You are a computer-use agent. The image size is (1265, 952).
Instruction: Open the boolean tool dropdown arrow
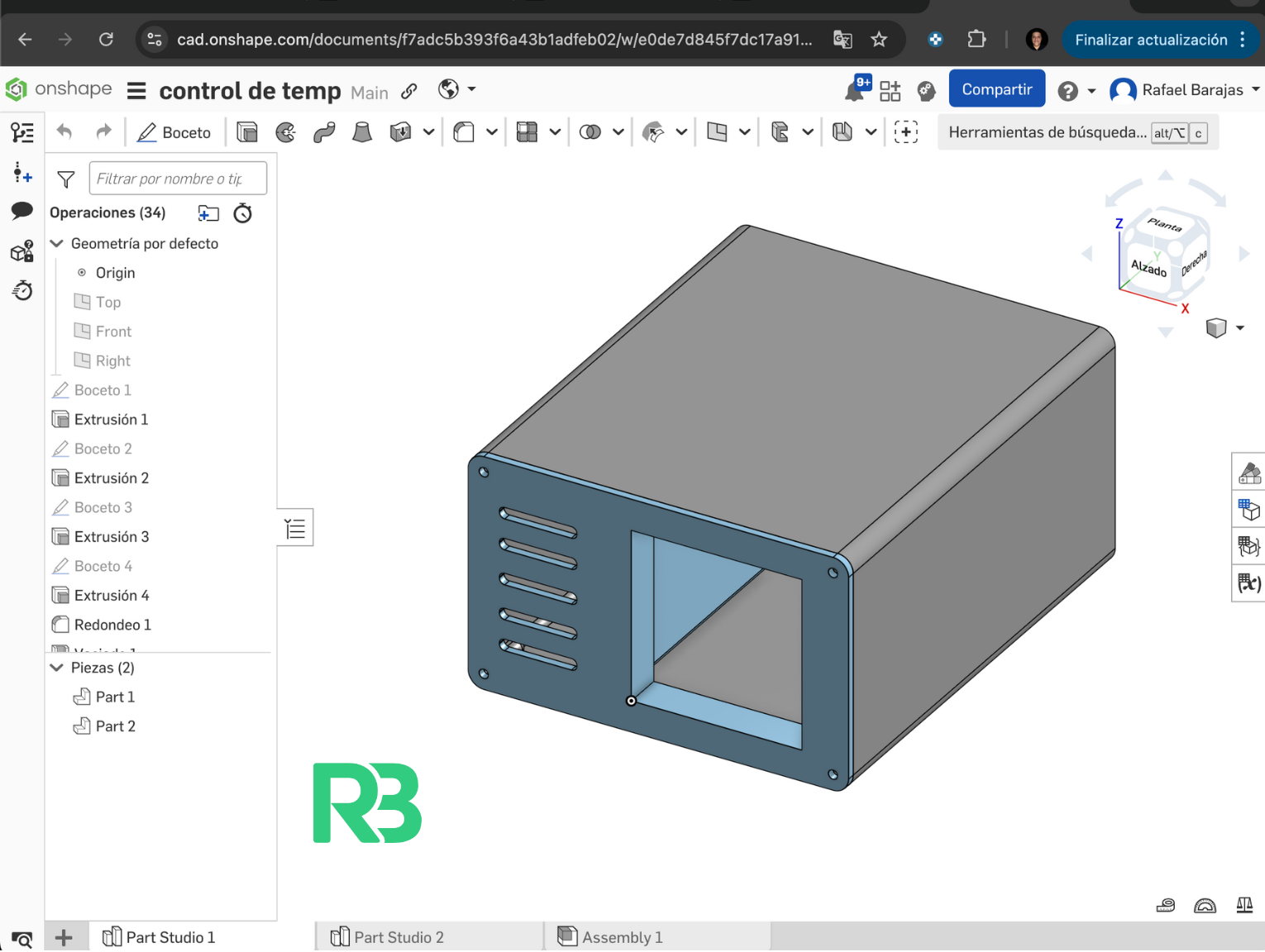(618, 132)
